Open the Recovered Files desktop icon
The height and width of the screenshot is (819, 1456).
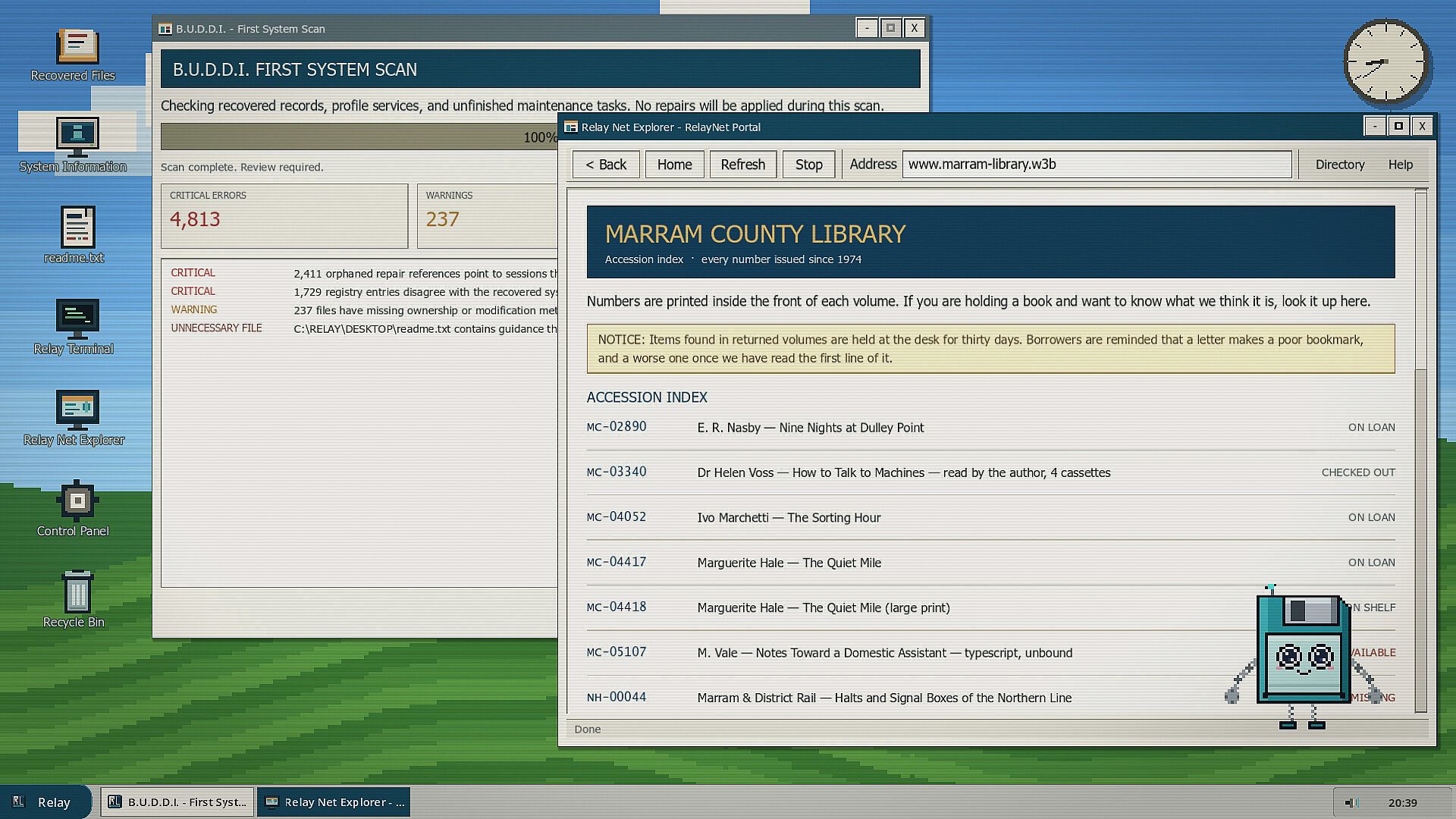tap(74, 55)
